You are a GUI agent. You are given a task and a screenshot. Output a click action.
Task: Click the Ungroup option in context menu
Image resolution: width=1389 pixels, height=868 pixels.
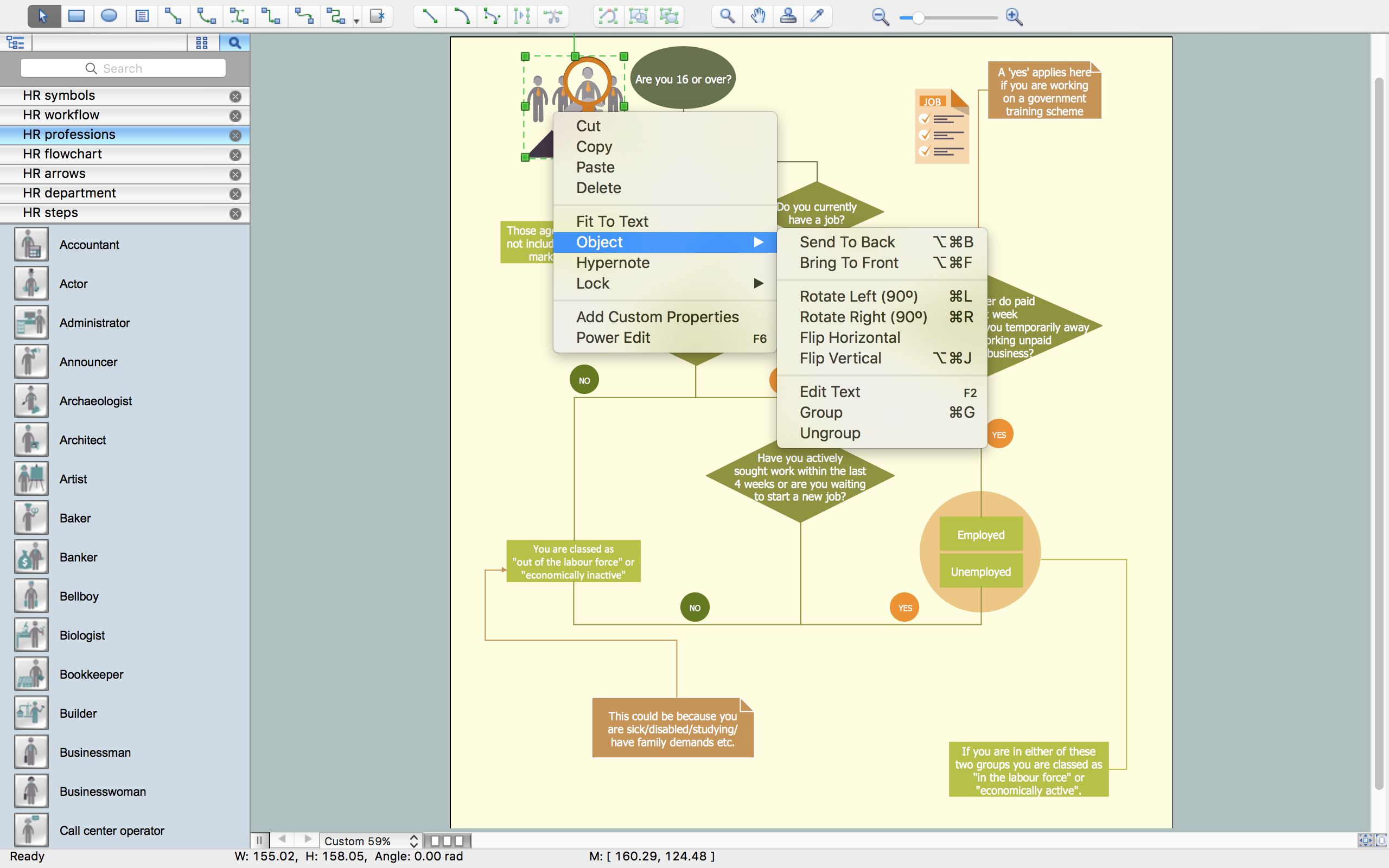[x=830, y=432]
